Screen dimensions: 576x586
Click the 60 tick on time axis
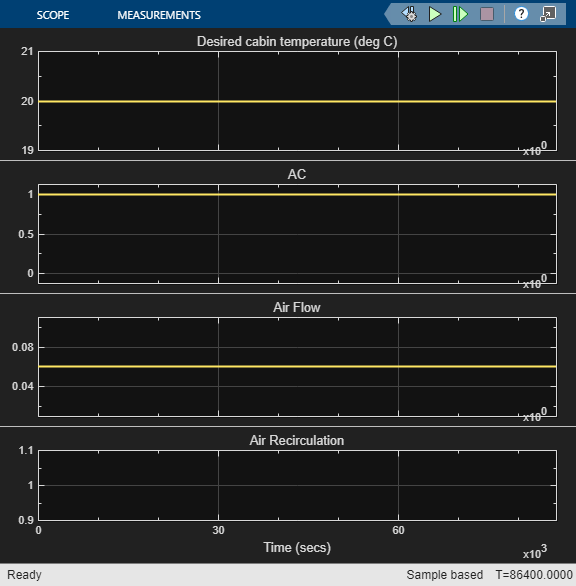[x=398, y=530]
